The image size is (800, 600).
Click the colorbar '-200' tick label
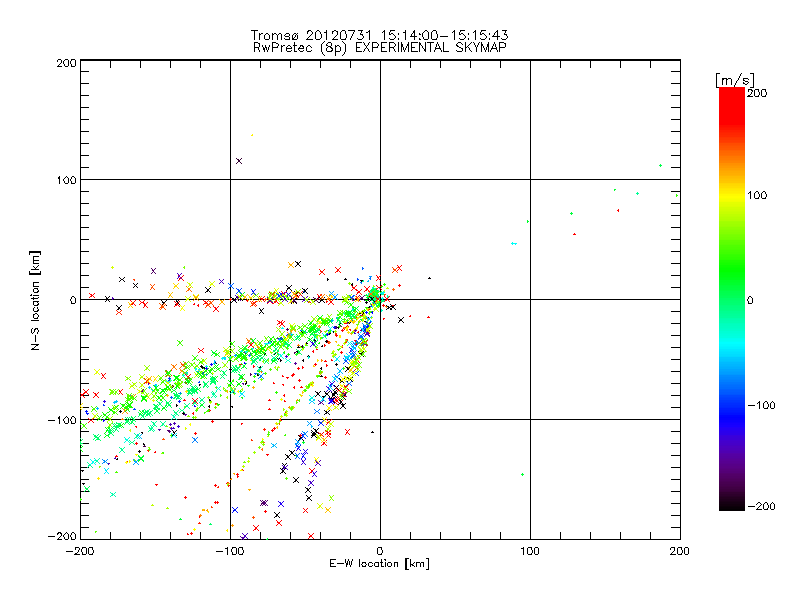click(761, 506)
